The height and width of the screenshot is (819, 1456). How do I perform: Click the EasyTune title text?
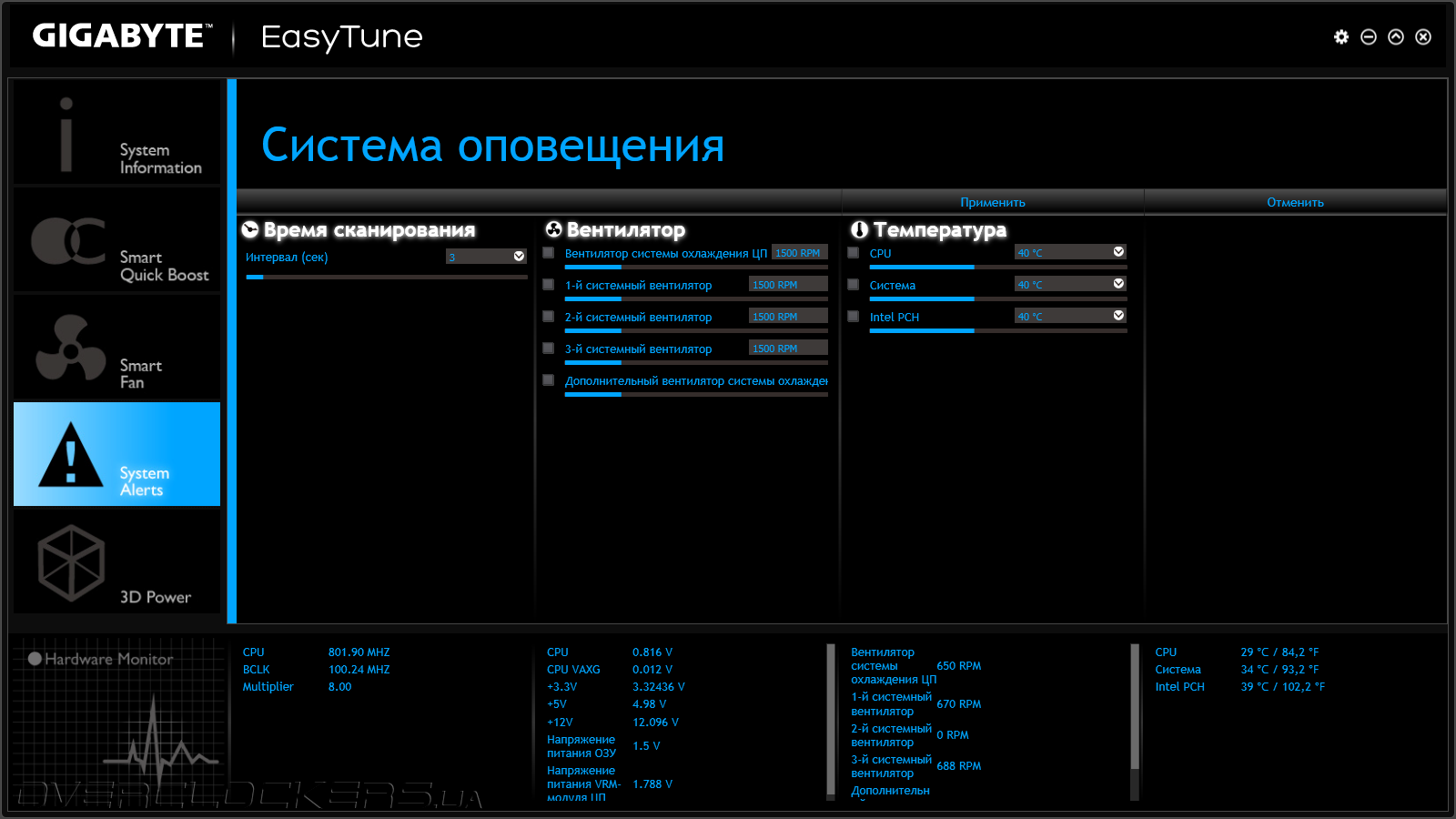(x=341, y=37)
